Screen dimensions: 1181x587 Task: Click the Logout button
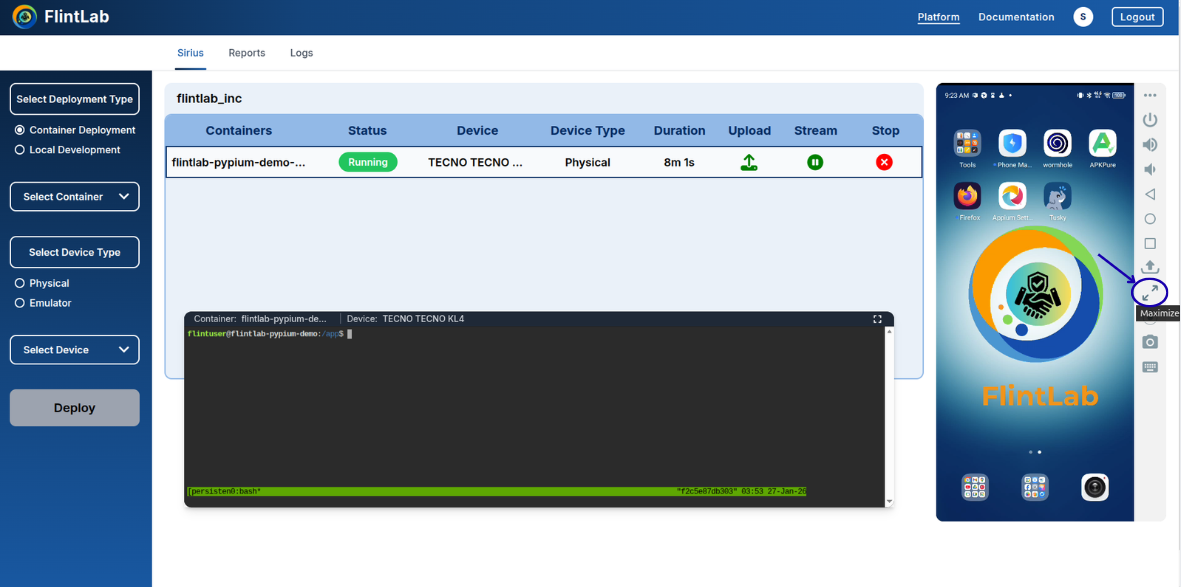pyautogui.click(x=1137, y=17)
